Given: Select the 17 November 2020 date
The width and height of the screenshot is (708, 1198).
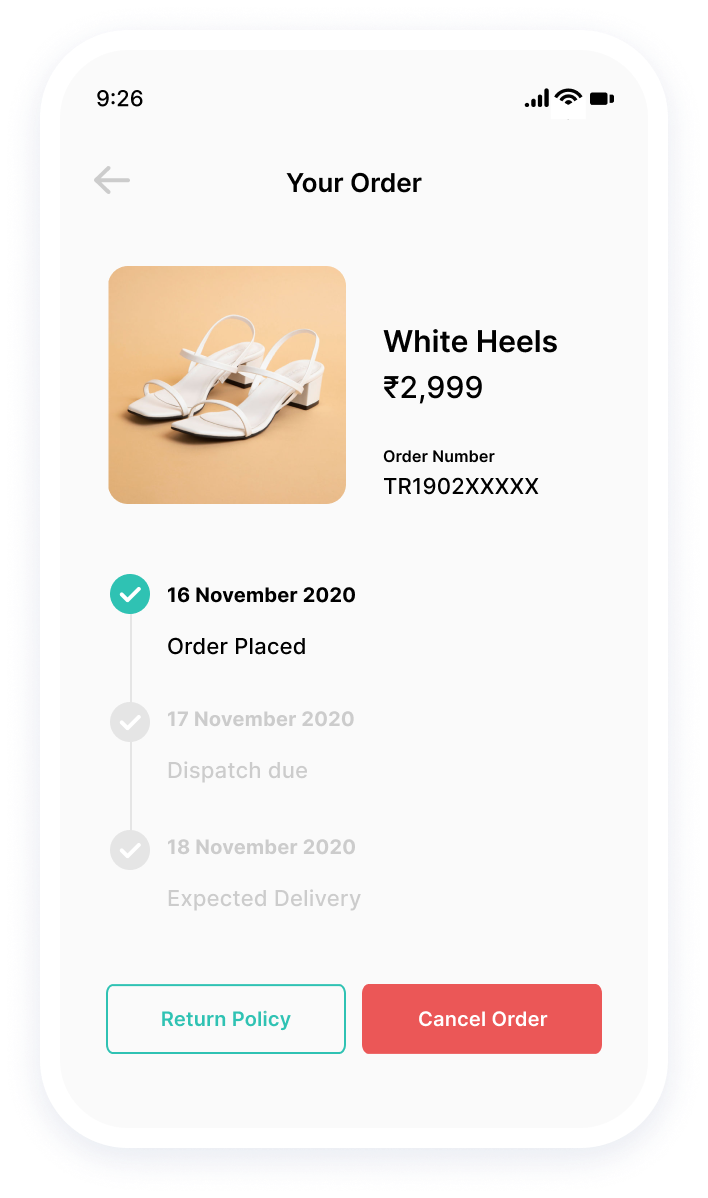Looking at the screenshot, I should point(261,719).
